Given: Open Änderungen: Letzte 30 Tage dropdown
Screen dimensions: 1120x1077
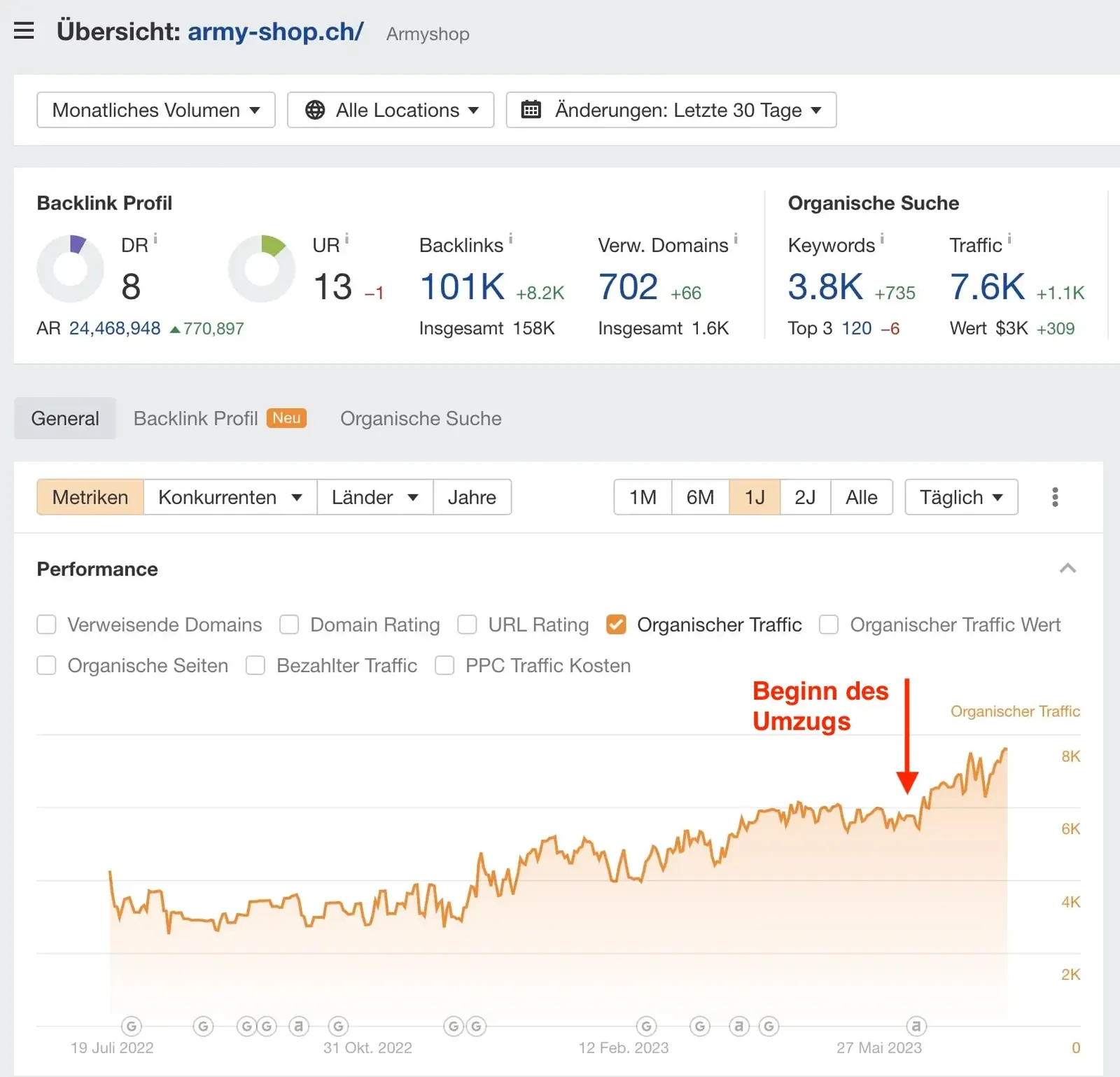Looking at the screenshot, I should [671, 110].
